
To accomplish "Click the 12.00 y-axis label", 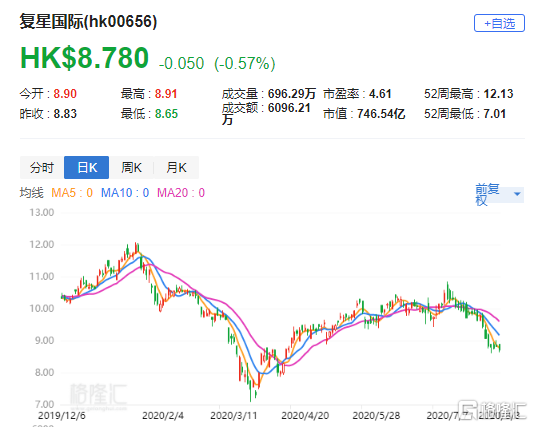I will click(41, 244).
